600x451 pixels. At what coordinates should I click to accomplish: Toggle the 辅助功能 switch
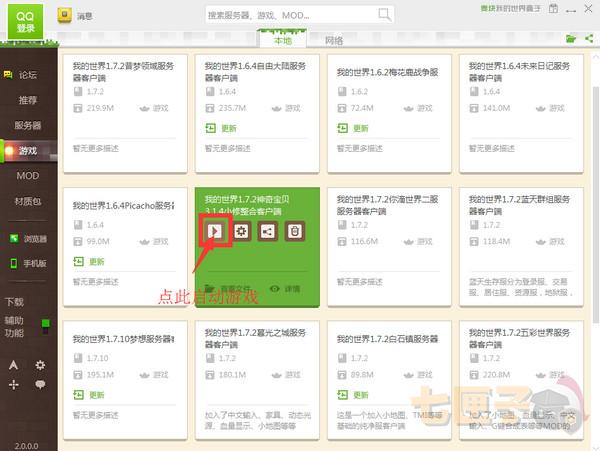pyautogui.click(x=46, y=327)
